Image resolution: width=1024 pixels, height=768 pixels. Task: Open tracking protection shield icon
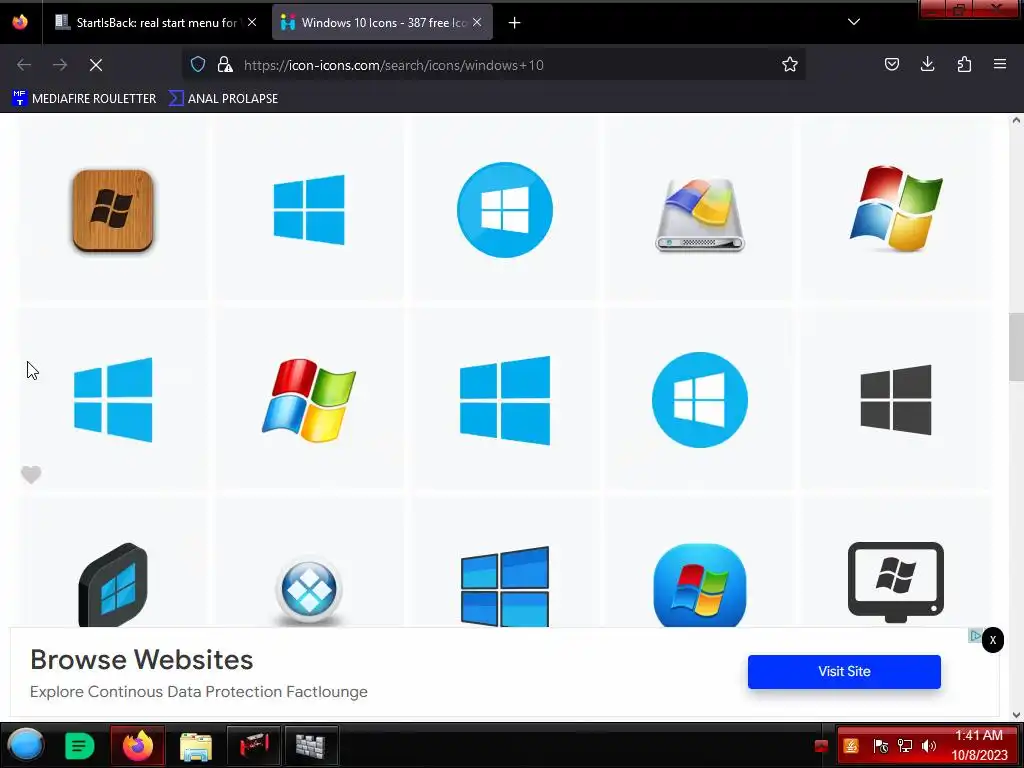[198, 64]
